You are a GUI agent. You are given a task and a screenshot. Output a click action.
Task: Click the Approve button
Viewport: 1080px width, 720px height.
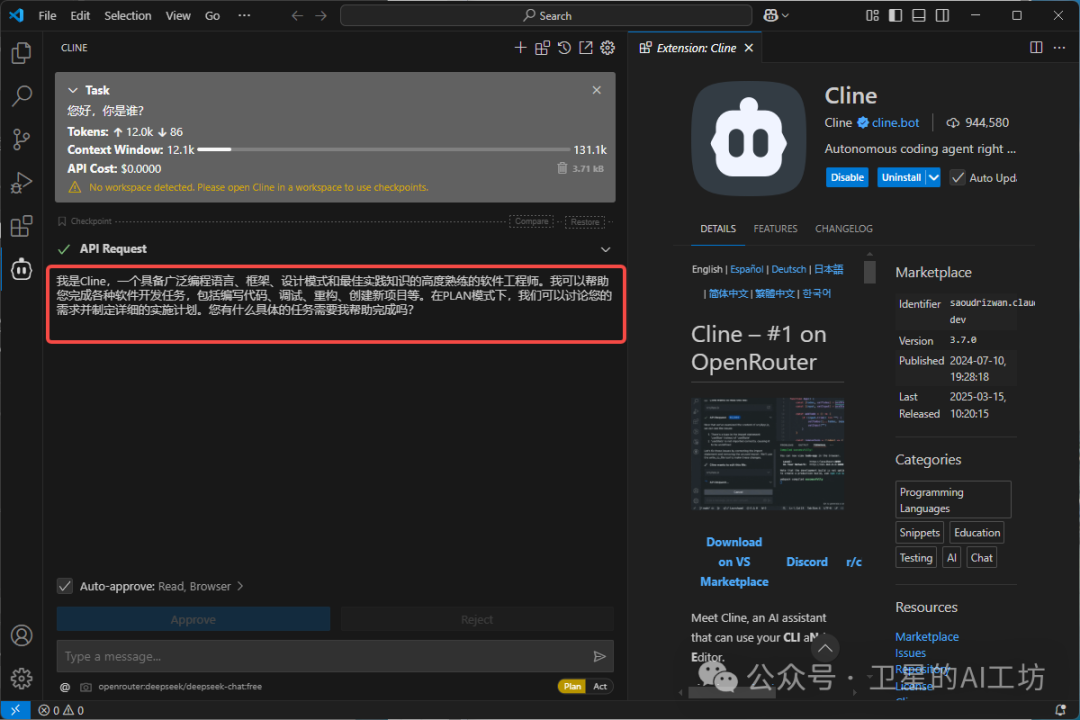click(x=193, y=618)
